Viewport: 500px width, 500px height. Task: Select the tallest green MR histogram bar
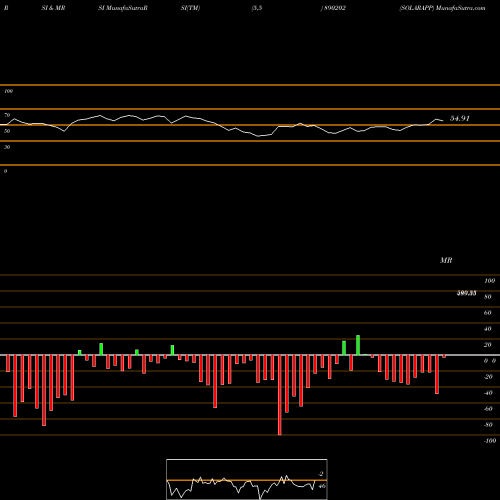358,345
